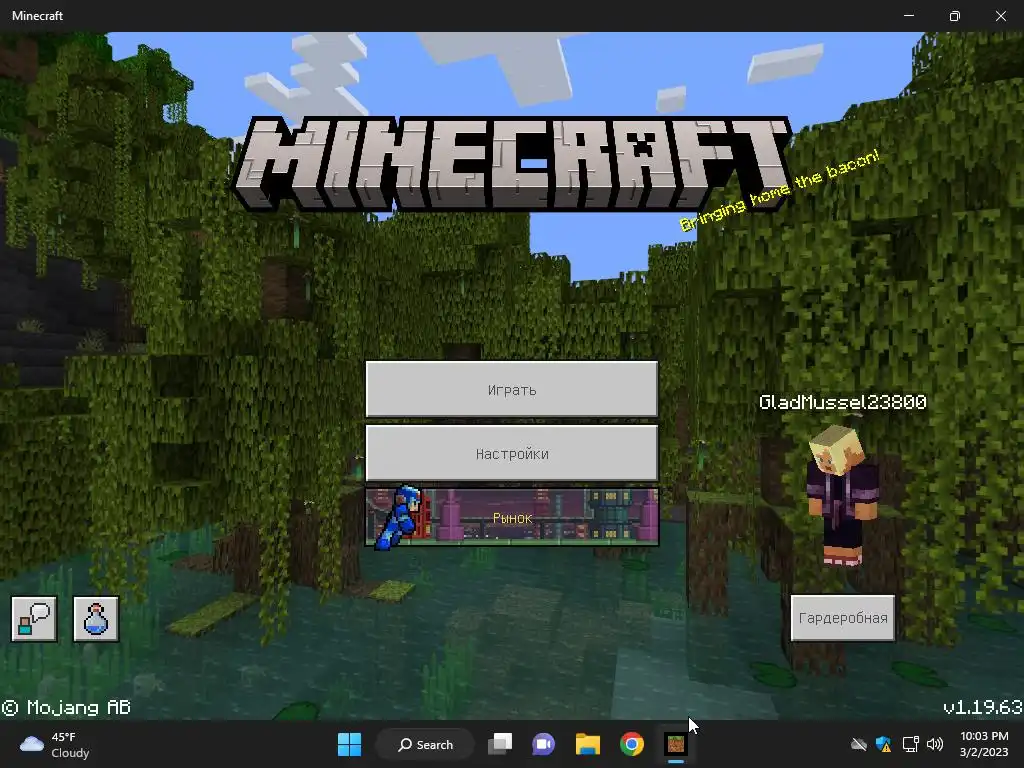
Task: Click the Minecraft grass block taskbar icon
Action: pos(676,744)
